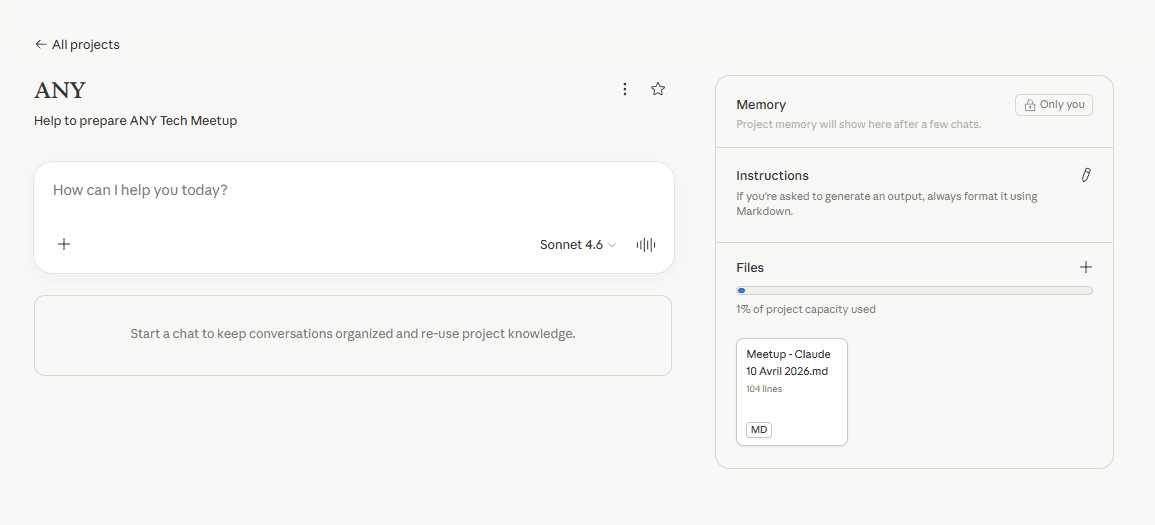Open the three-dot project options menu

point(625,89)
